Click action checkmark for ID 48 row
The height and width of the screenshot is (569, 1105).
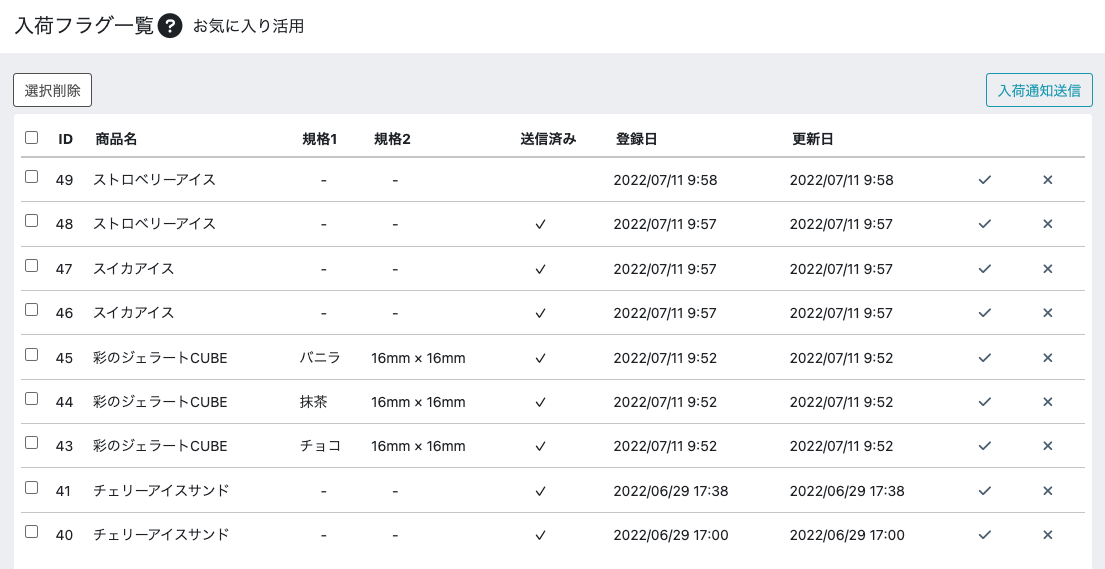(984, 224)
